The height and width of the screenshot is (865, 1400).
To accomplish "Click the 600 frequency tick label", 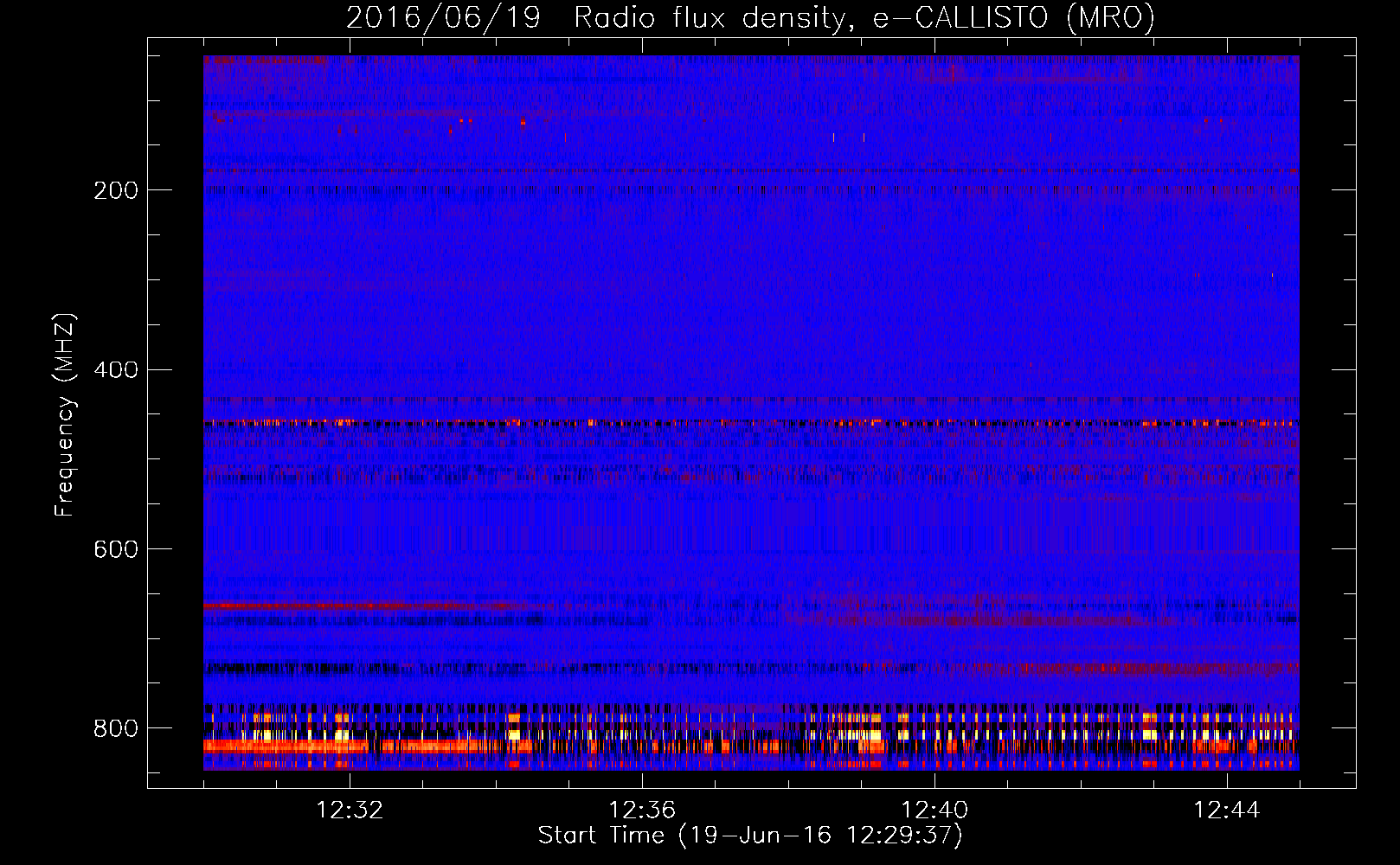I will coord(116,550).
